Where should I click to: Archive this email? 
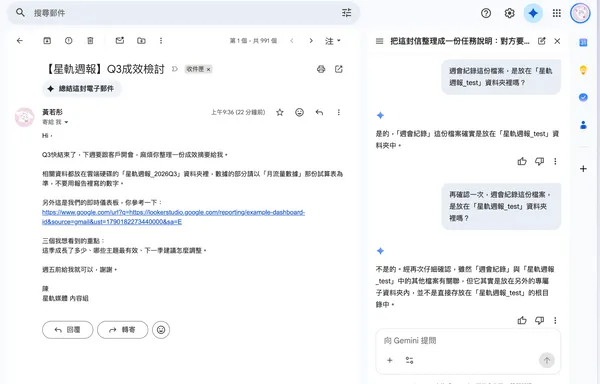(47, 40)
